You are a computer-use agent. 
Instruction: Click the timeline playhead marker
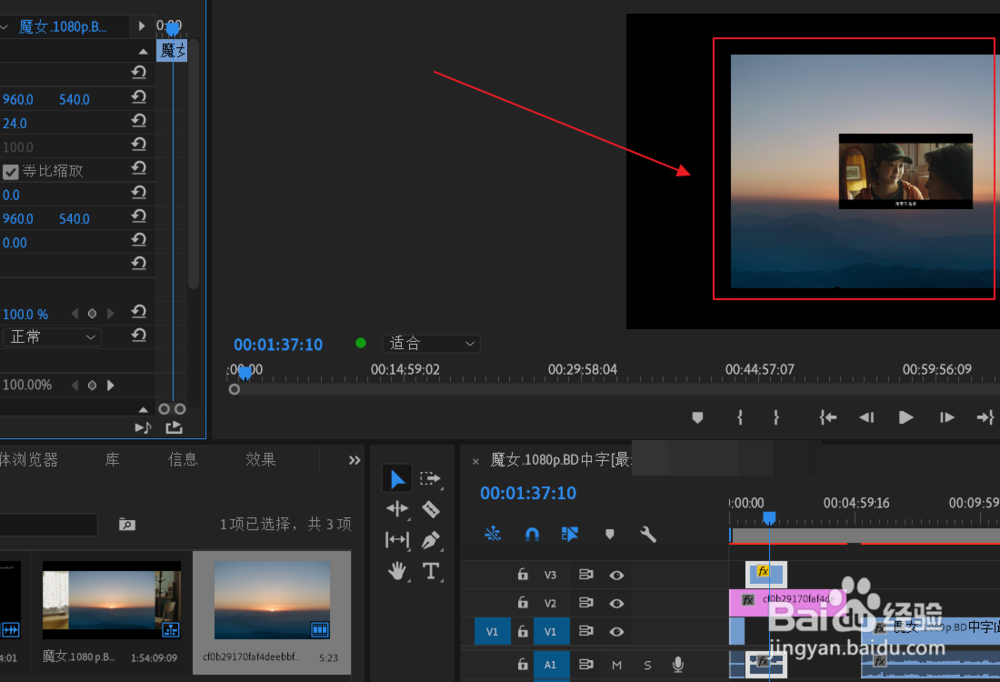point(769,517)
